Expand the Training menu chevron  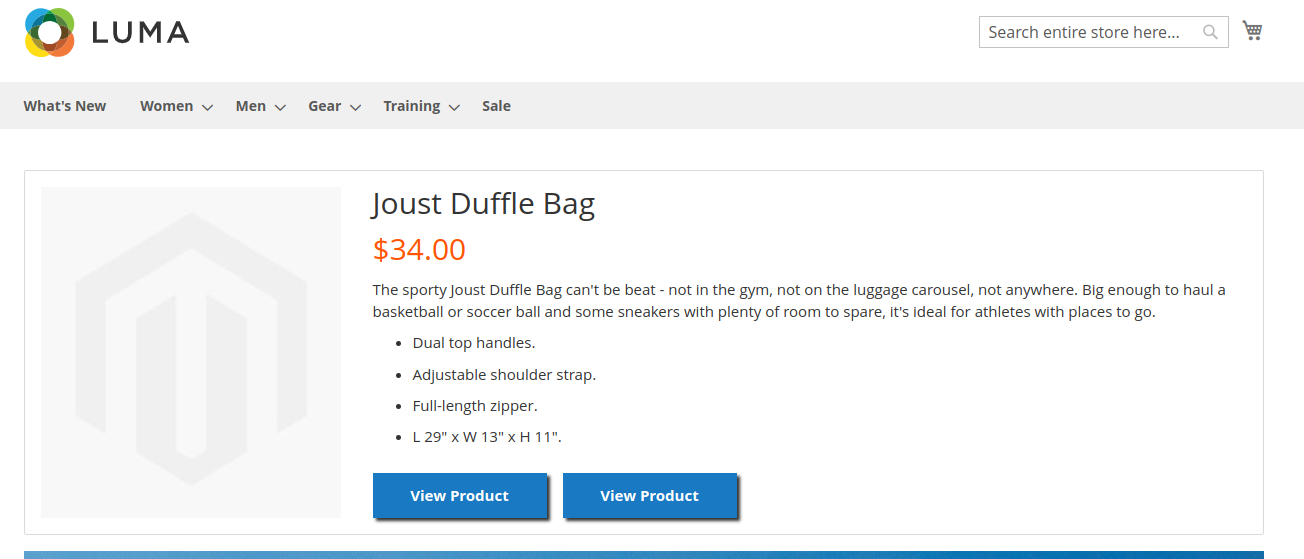point(454,107)
